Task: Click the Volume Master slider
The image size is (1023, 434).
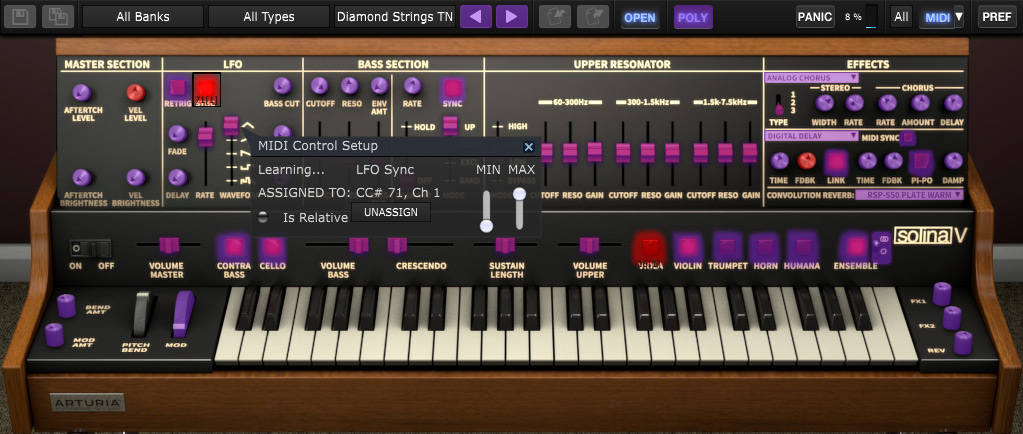Action: click(169, 245)
